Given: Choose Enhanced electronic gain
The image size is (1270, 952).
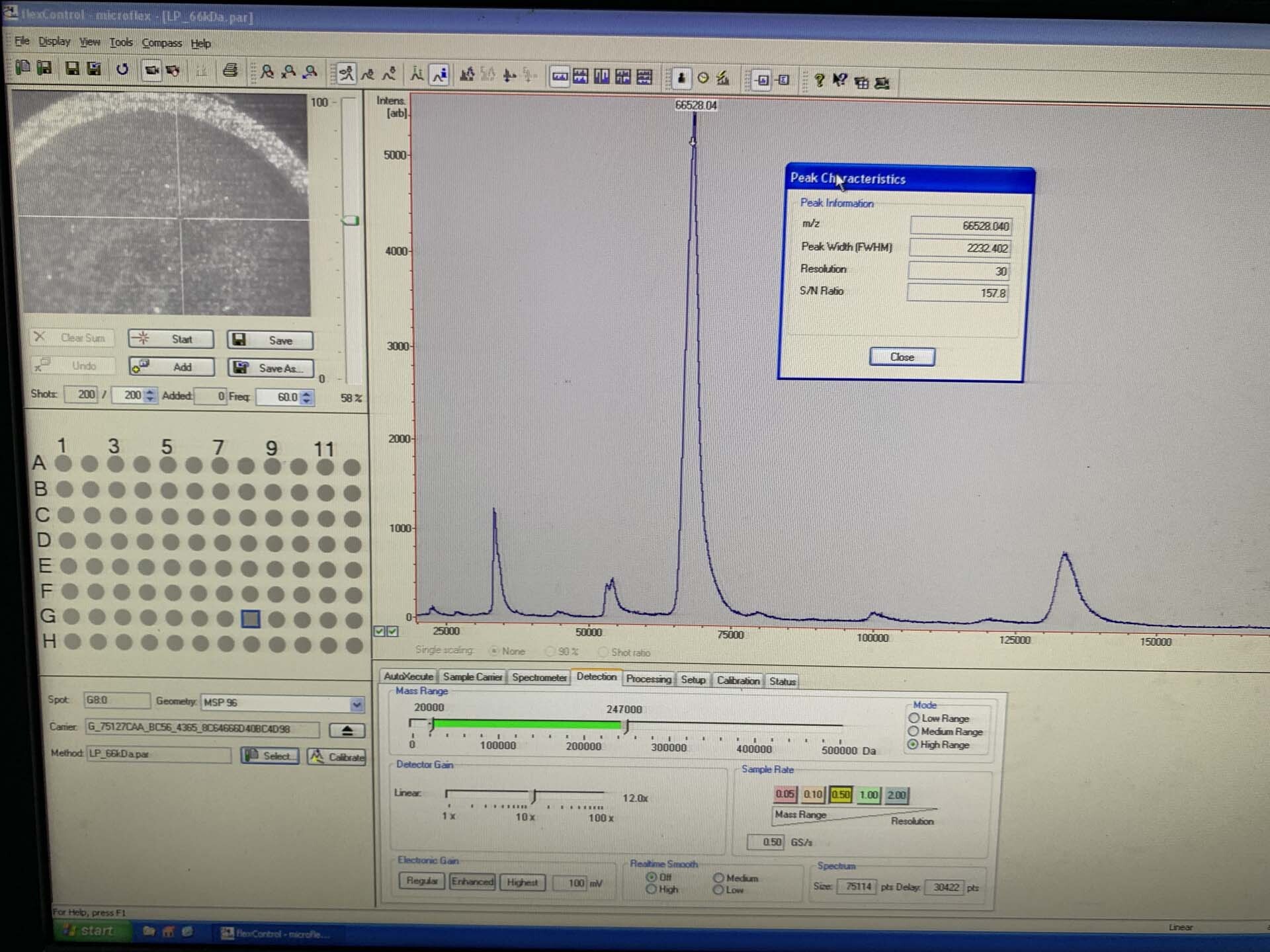Looking at the screenshot, I should [472, 881].
